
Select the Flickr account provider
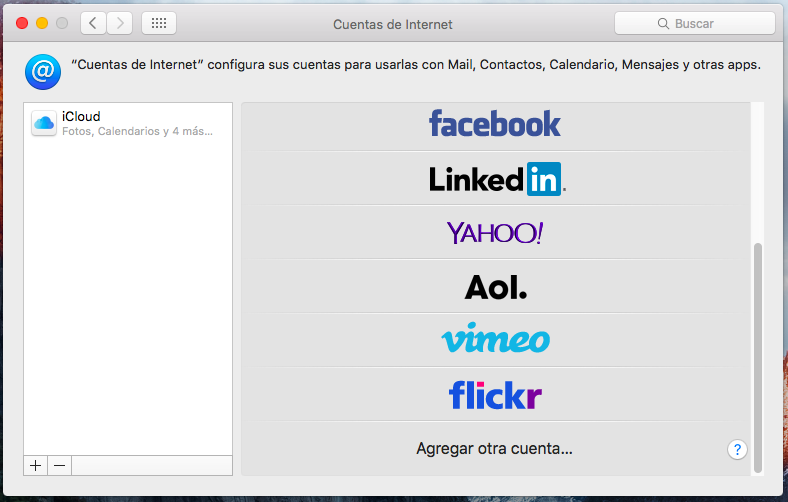[x=495, y=395]
